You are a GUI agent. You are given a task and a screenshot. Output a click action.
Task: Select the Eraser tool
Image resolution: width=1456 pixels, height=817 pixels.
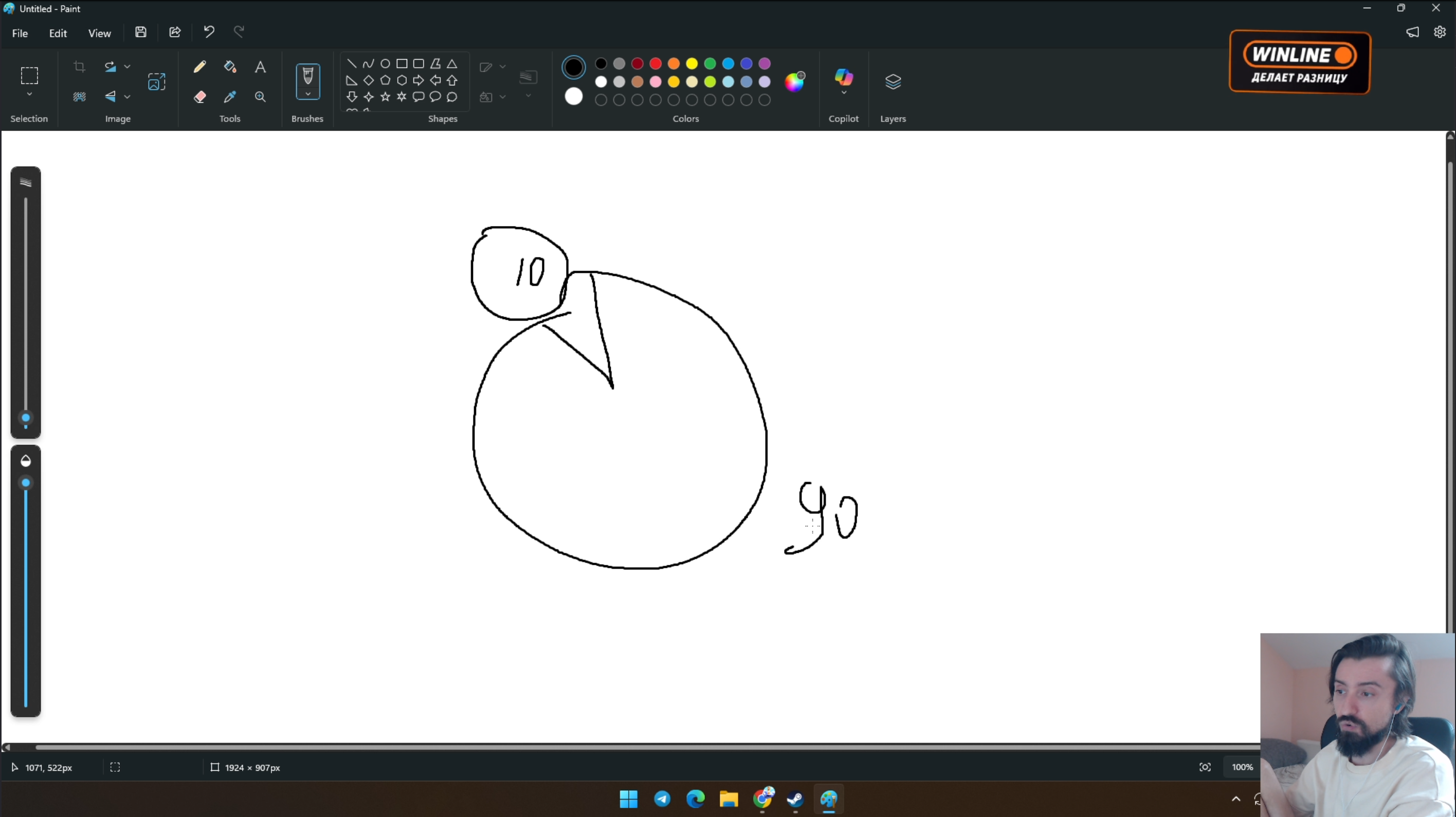199,97
